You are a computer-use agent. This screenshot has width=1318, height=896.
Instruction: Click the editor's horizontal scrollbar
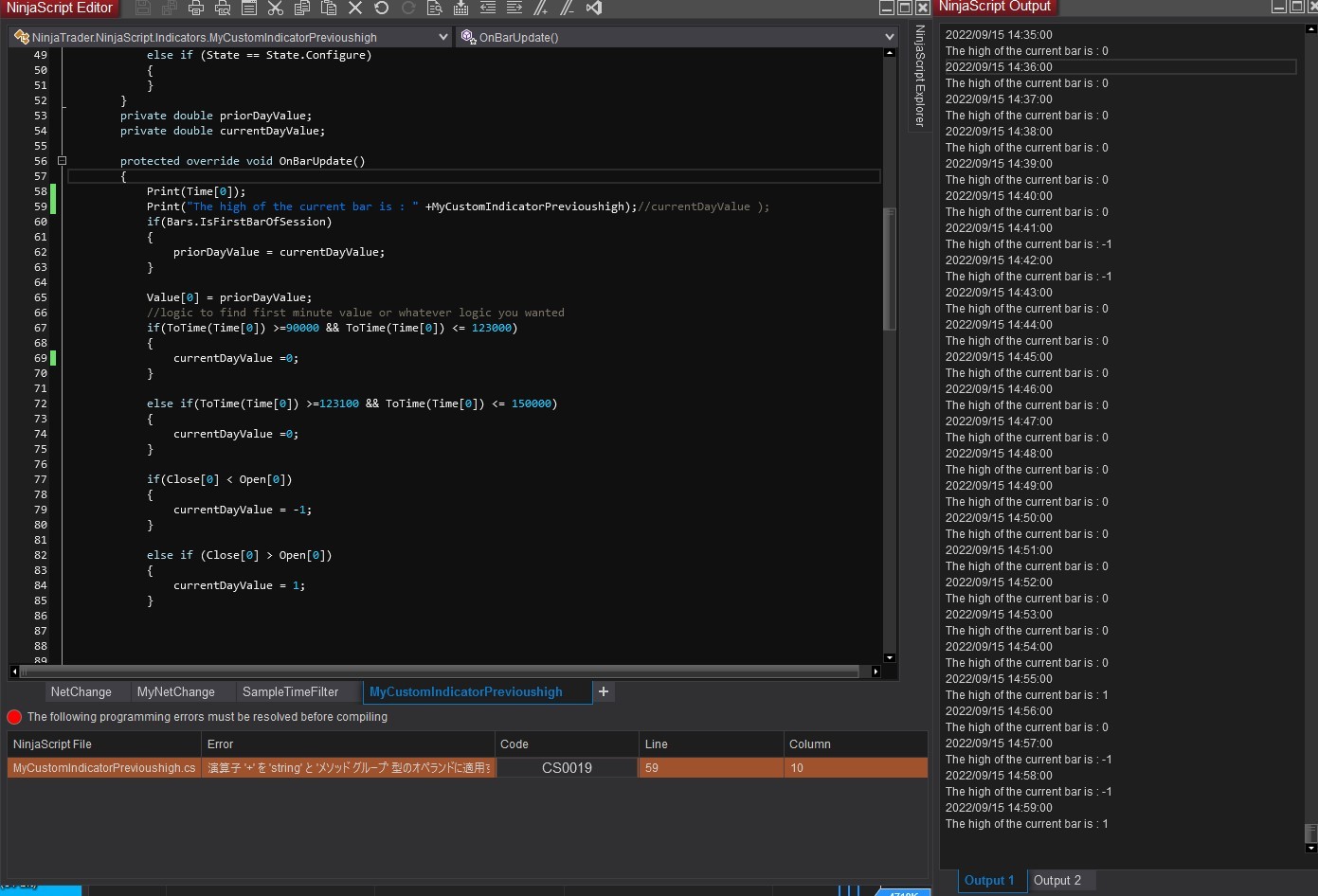click(441, 672)
